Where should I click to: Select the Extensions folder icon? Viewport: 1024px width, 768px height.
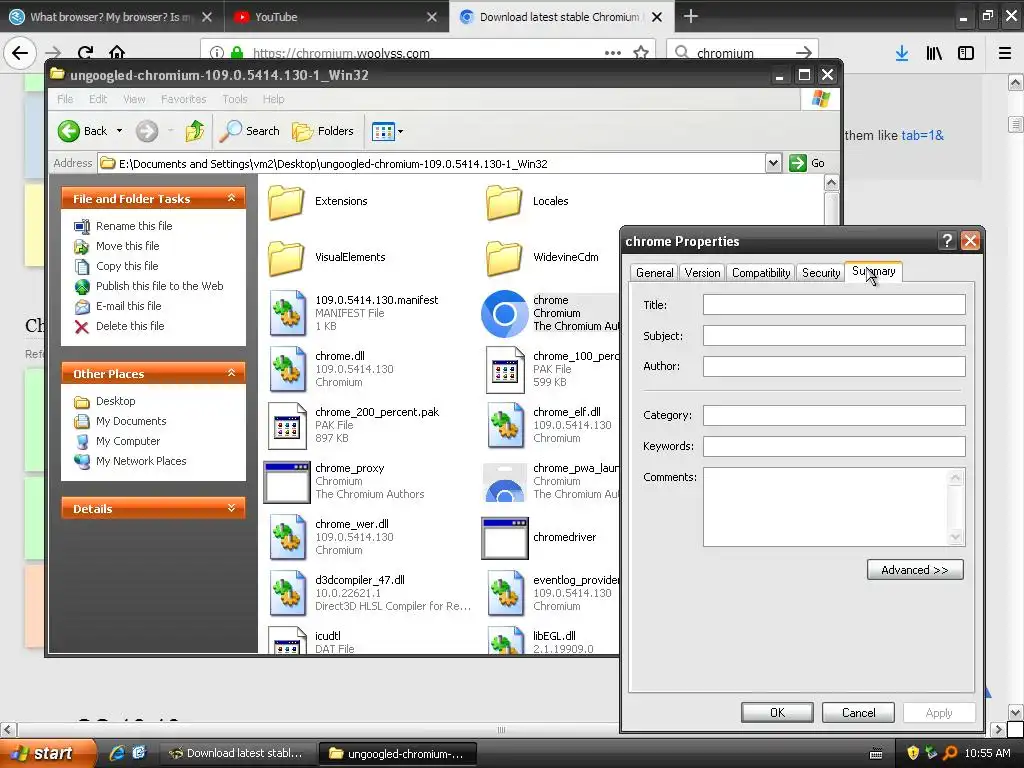286,202
